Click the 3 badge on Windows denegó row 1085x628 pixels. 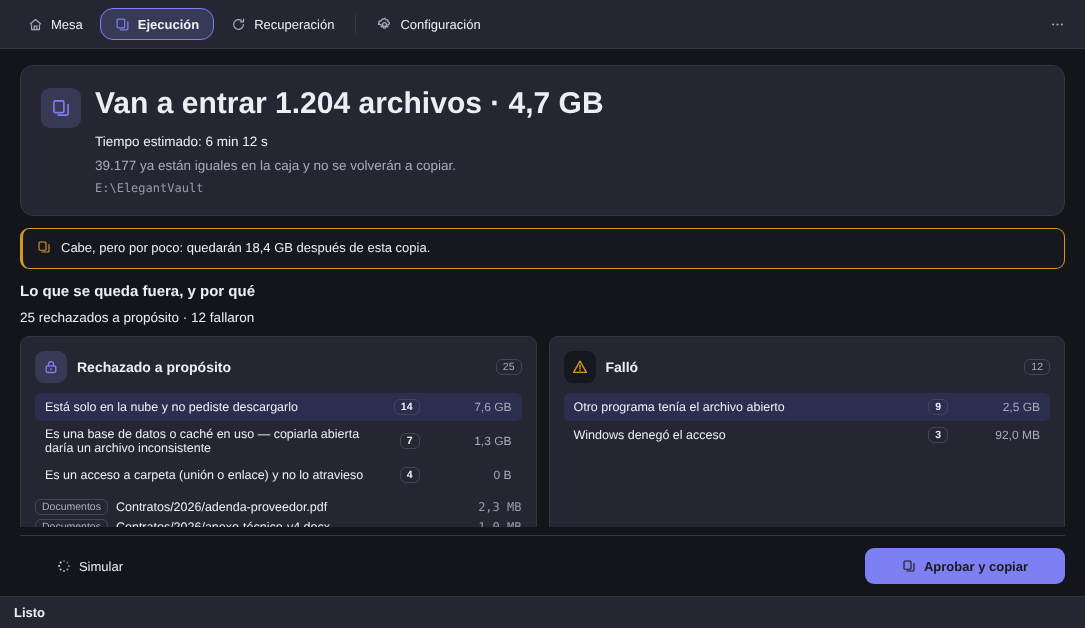click(938, 435)
